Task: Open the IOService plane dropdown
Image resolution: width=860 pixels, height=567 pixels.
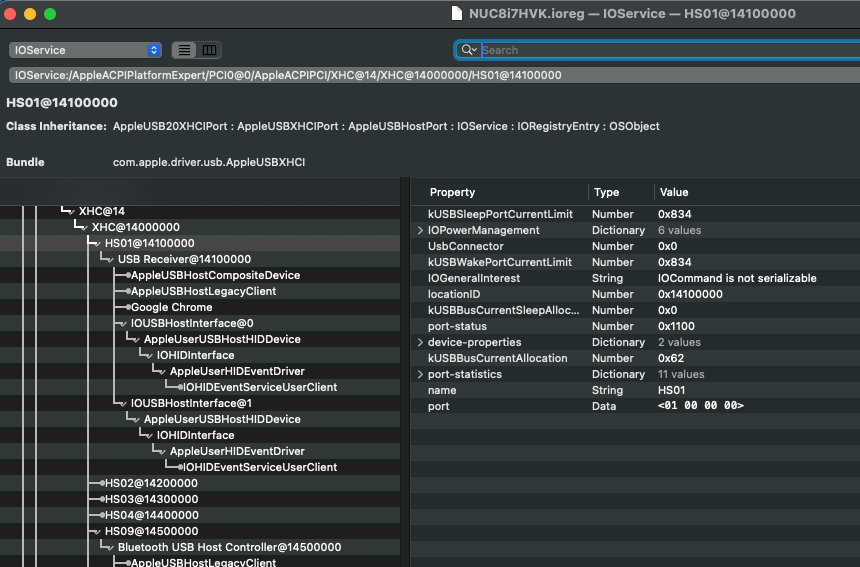Action: [x=85, y=50]
